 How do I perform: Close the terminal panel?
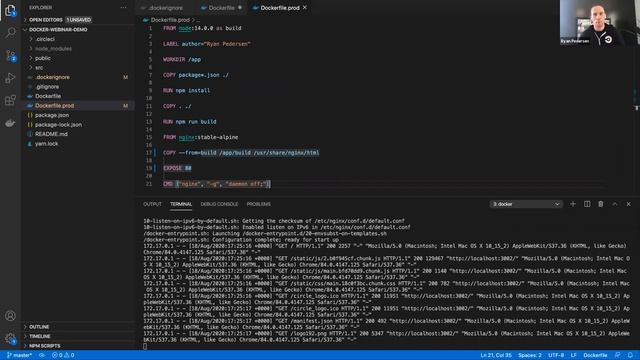tap(629, 204)
